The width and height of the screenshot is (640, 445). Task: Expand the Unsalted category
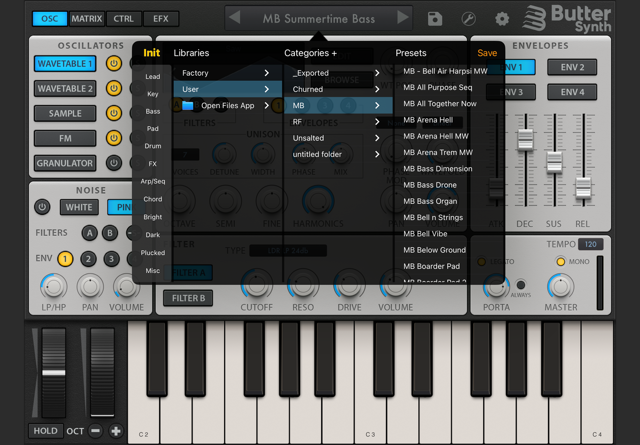click(x=338, y=138)
